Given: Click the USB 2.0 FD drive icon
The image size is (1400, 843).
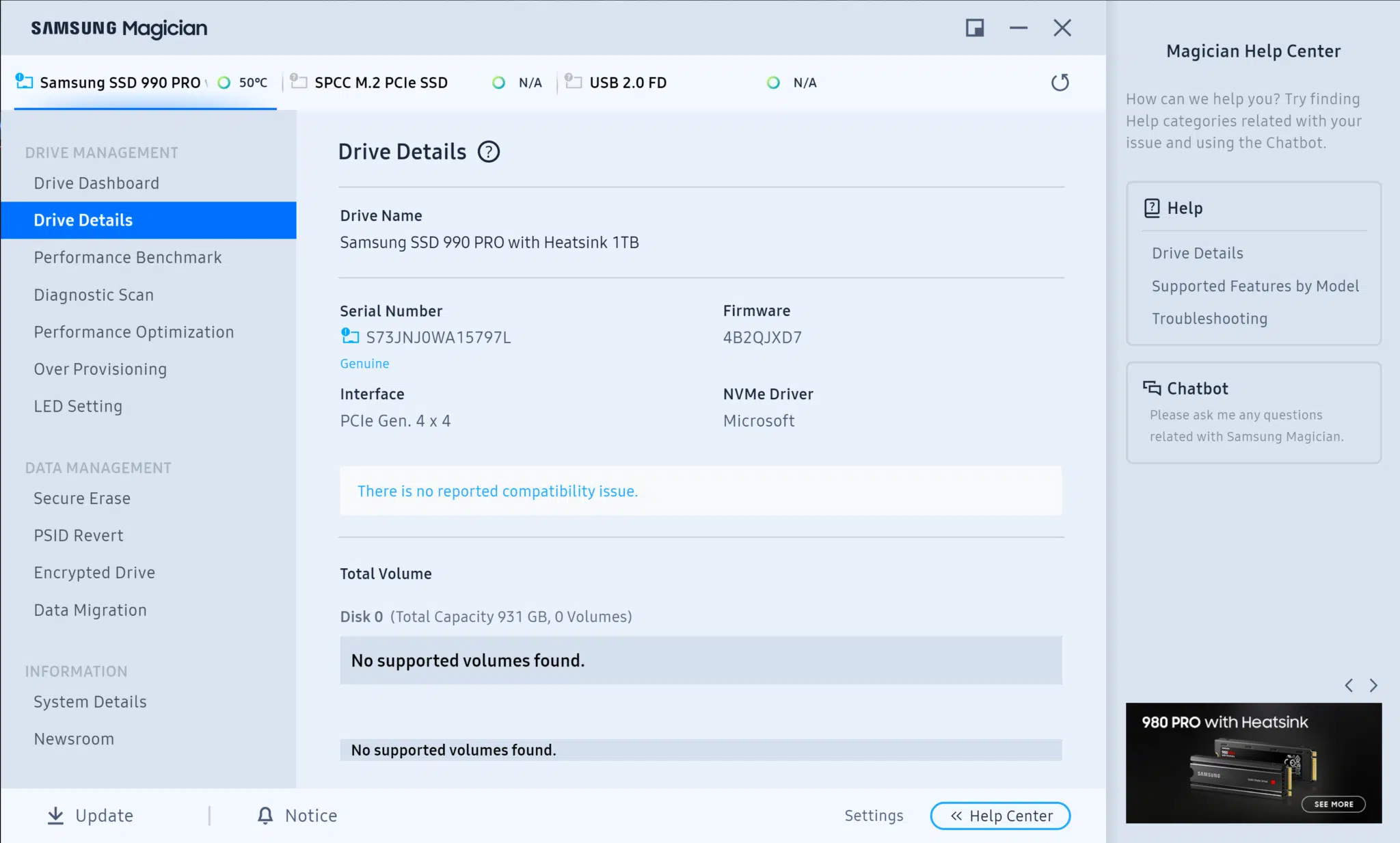Looking at the screenshot, I should (574, 81).
